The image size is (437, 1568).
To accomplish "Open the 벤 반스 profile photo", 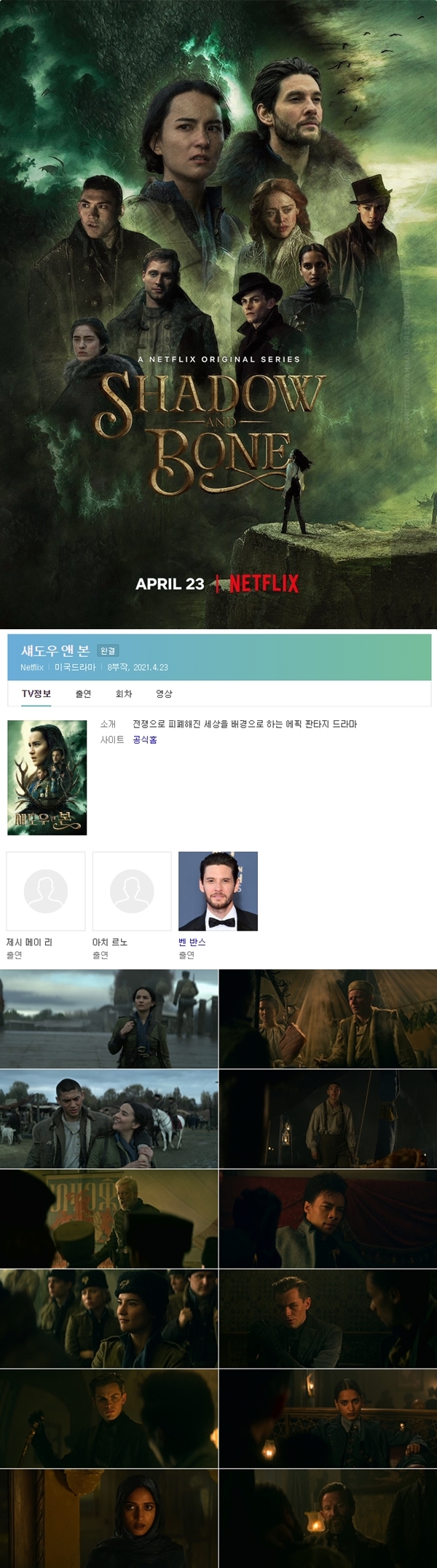I will [x=218, y=891].
